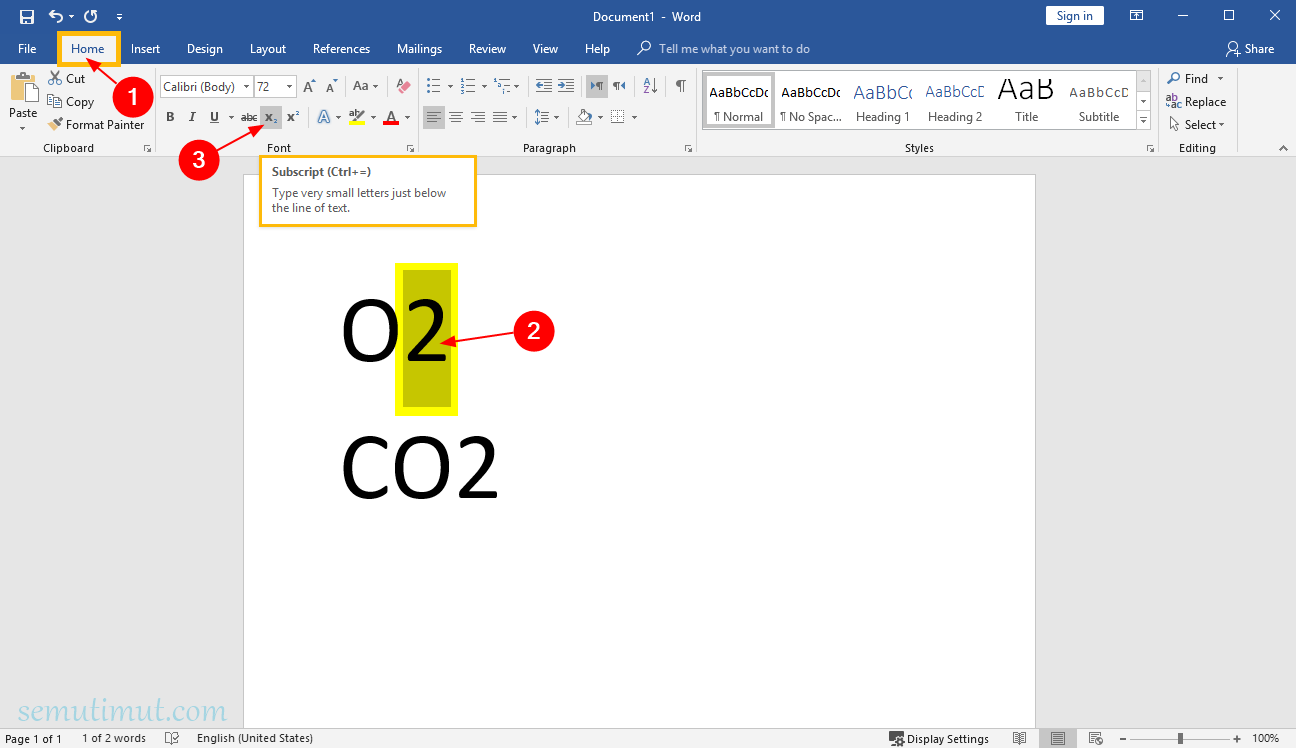Click the zoom in plus button
Viewport: 1296px width, 748px height.
(x=1237, y=738)
